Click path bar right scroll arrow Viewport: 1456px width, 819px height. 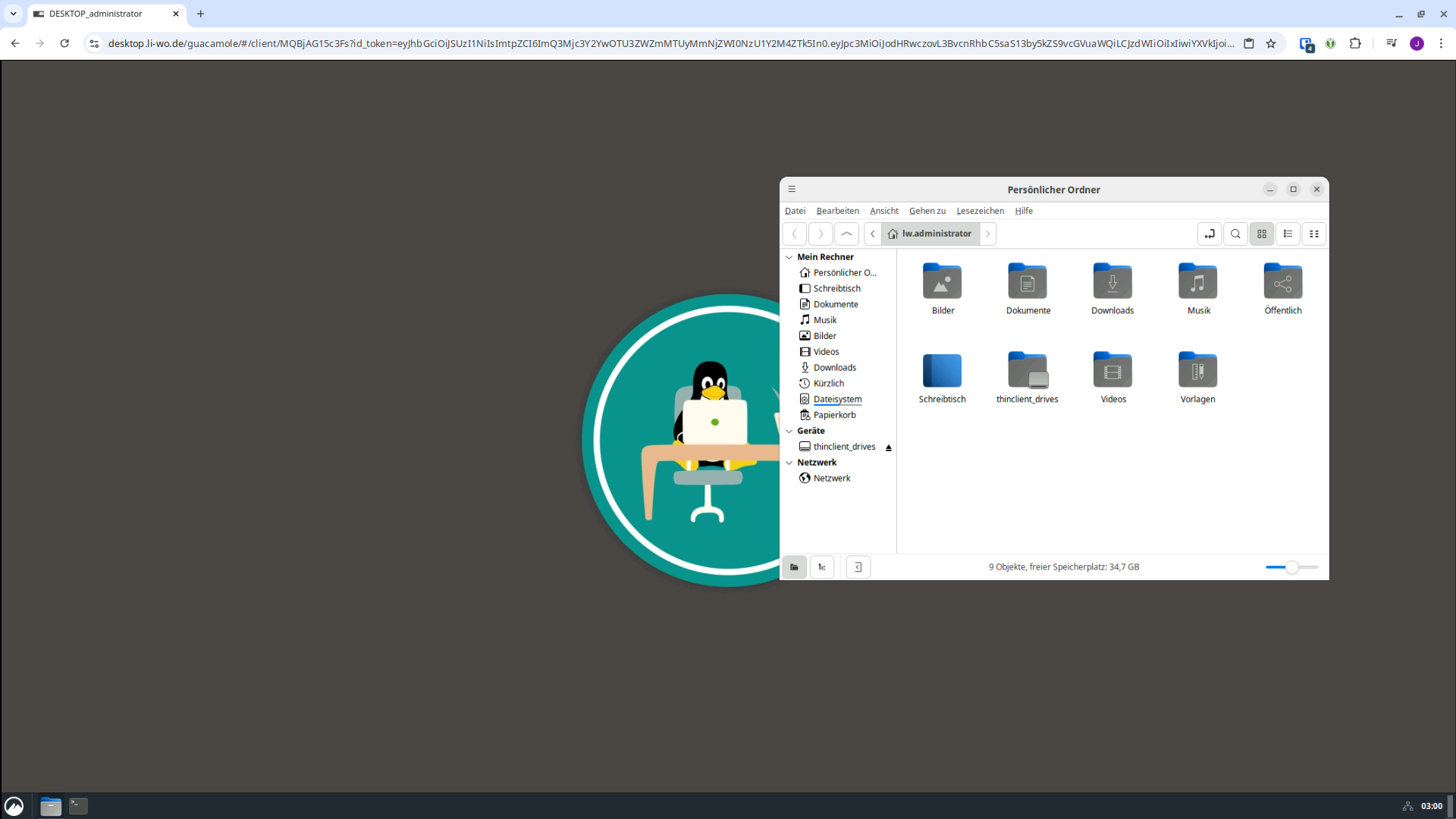[988, 234]
